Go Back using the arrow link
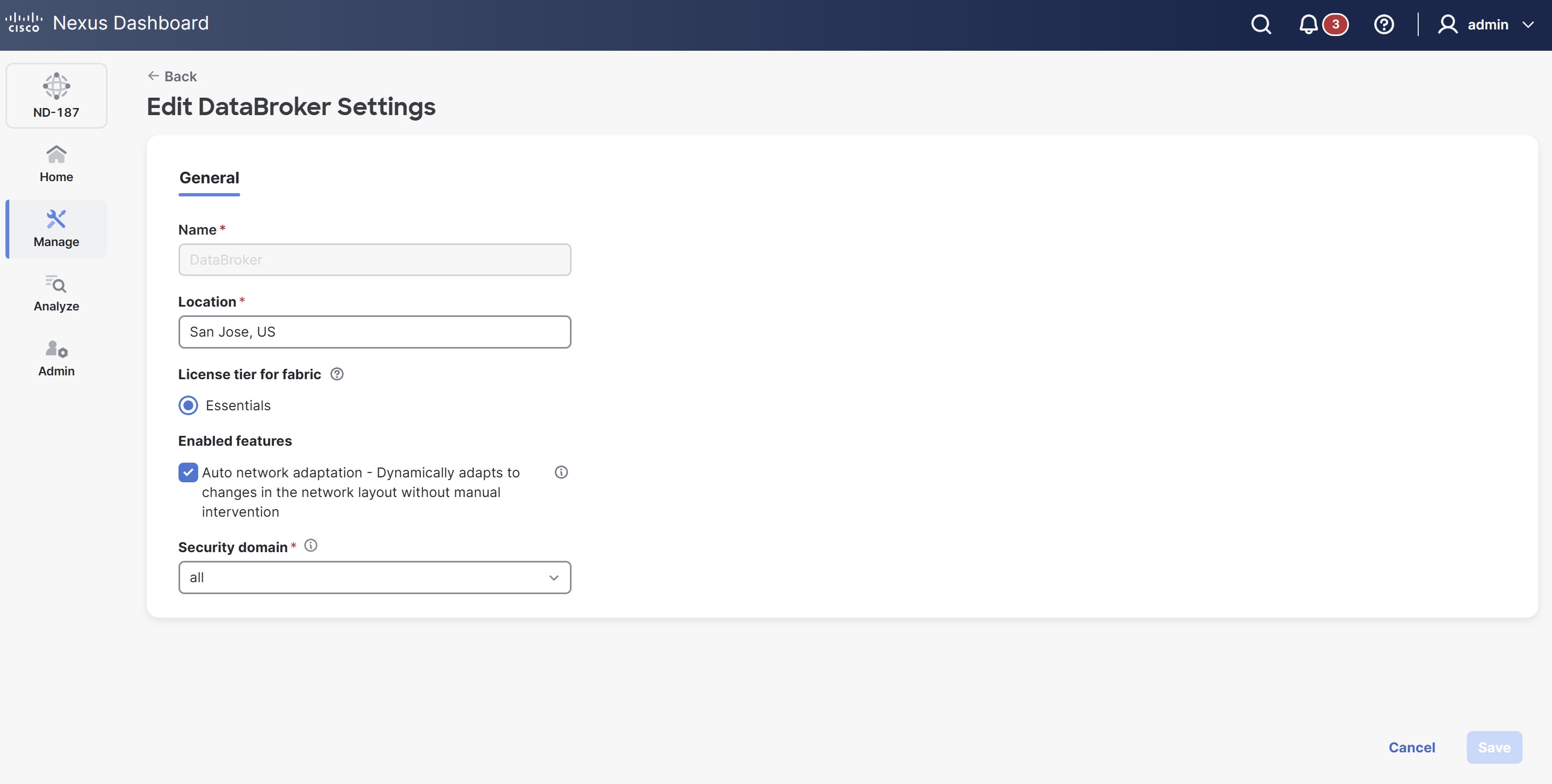This screenshot has height=784, width=1552. [173, 76]
